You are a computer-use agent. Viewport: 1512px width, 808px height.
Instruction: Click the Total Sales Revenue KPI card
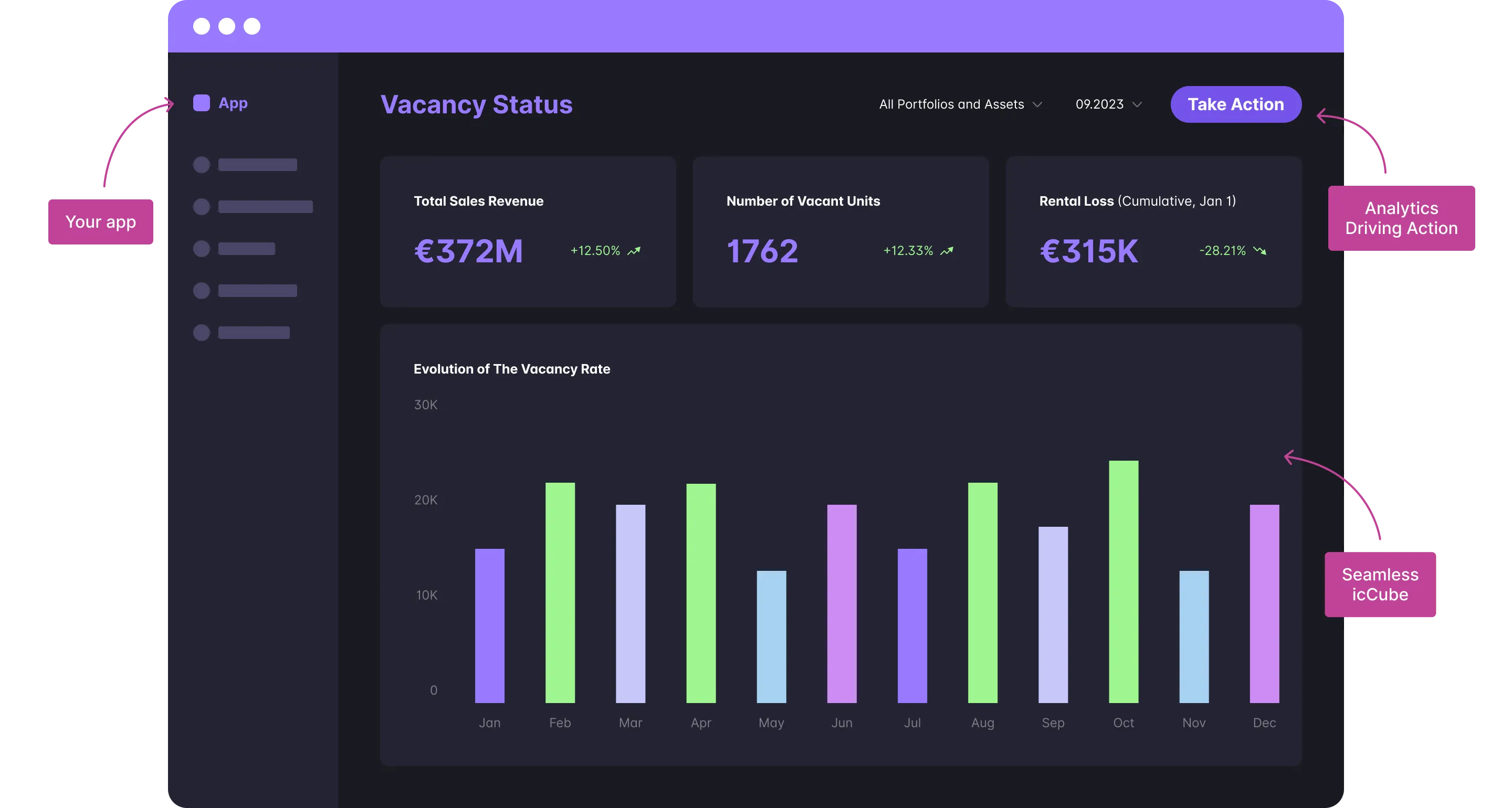[528, 232]
